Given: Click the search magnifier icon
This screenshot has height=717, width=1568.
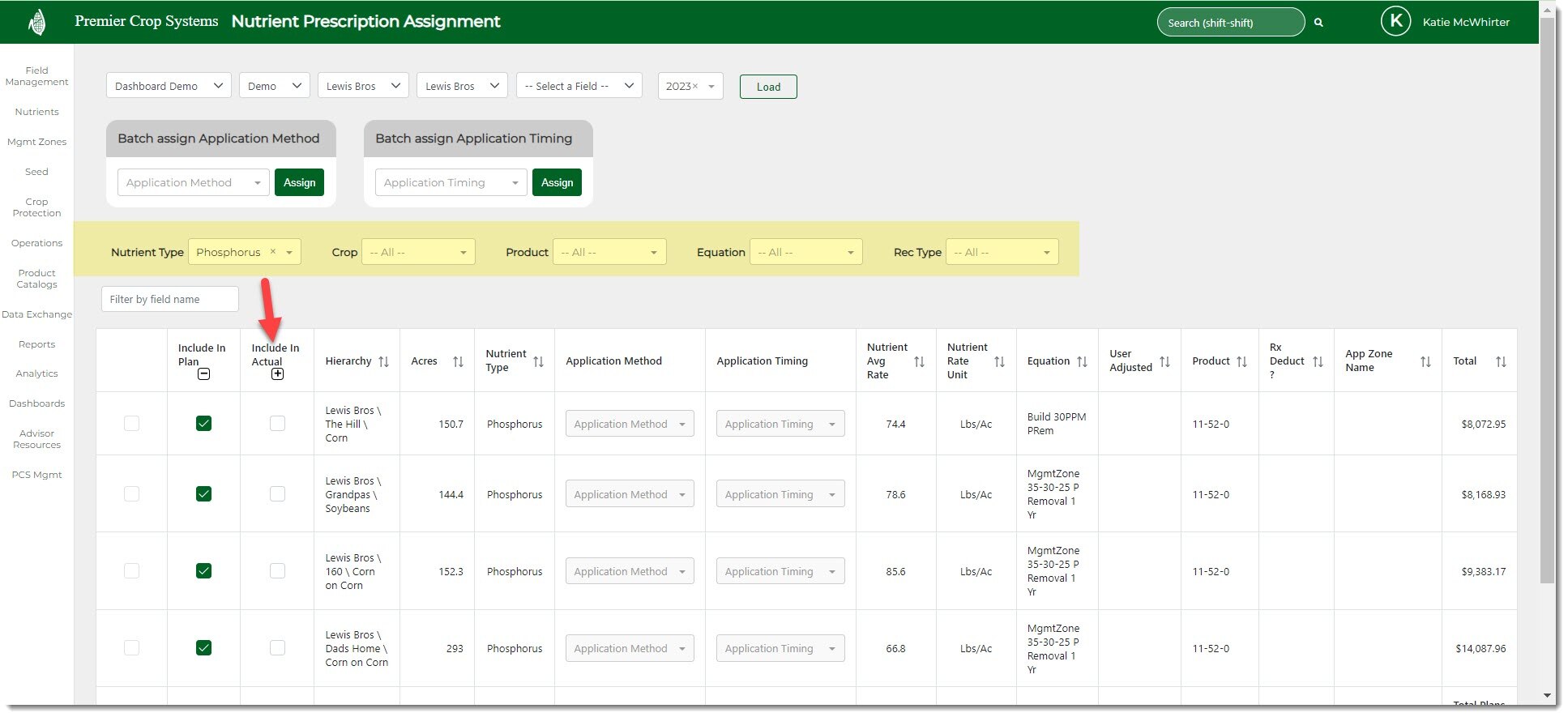Looking at the screenshot, I should [x=1318, y=23].
